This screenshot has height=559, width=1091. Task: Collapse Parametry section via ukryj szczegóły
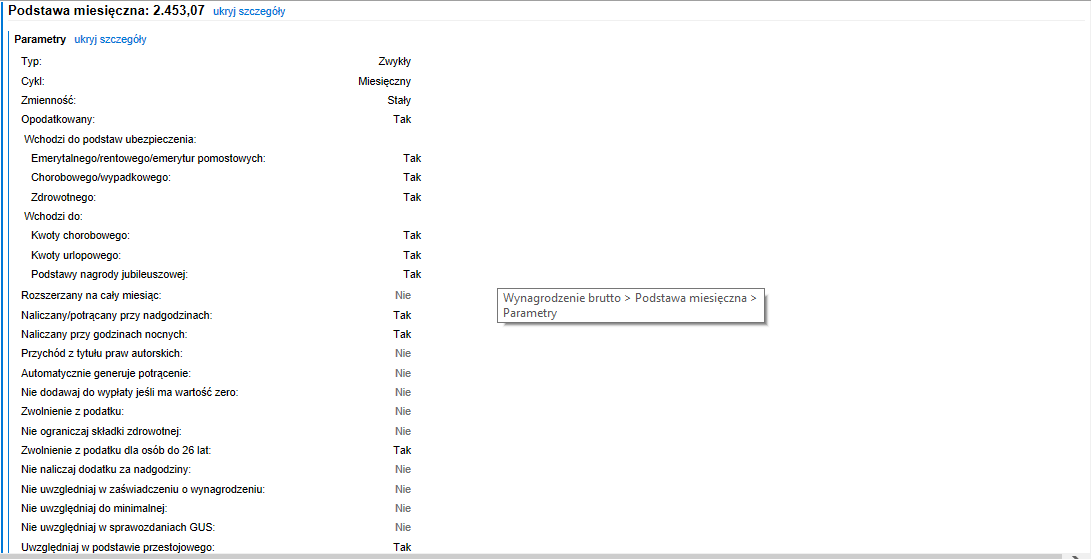[x=110, y=39]
